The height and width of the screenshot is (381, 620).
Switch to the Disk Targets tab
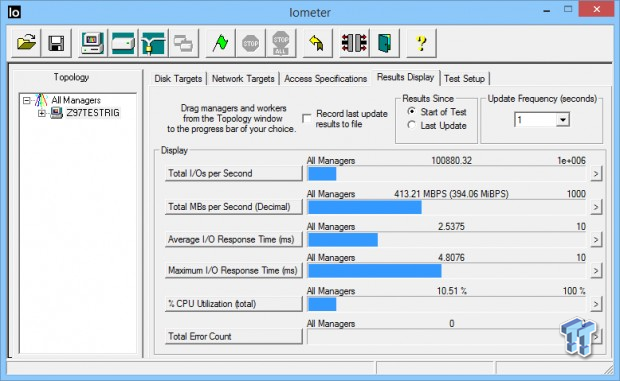click(x=178, y=79)
